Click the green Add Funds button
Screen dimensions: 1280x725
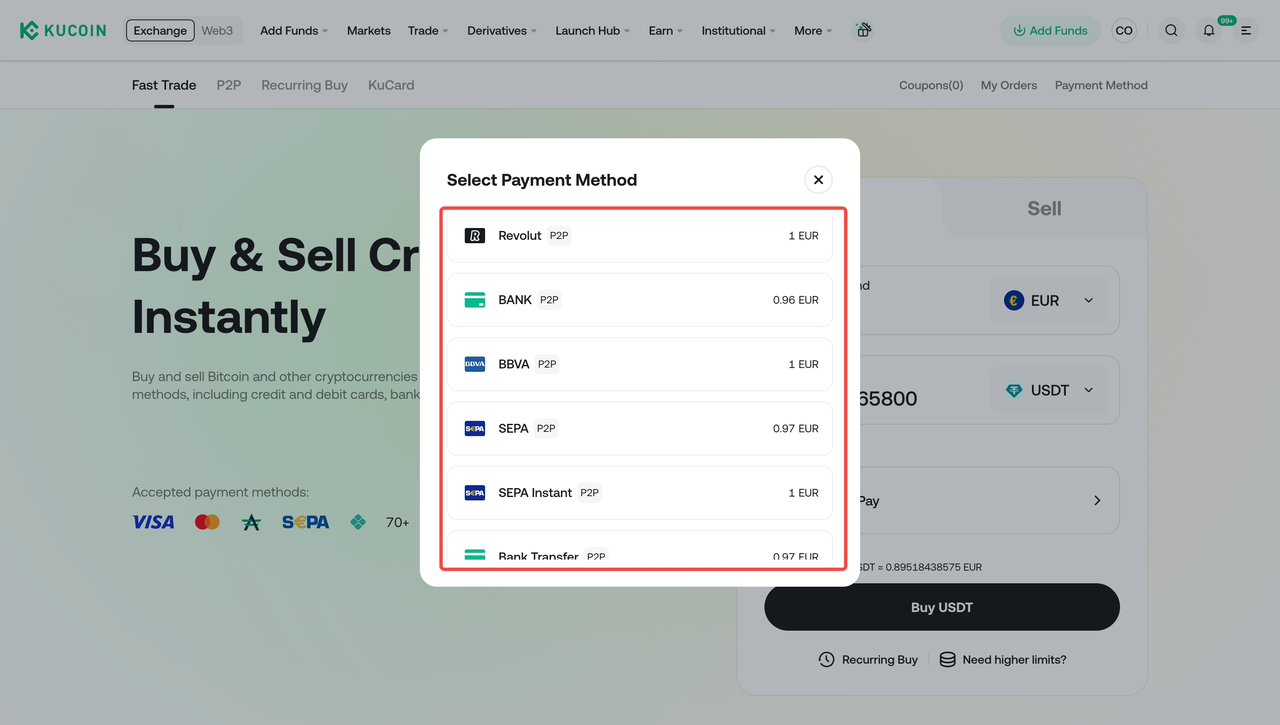(1049, 31)
